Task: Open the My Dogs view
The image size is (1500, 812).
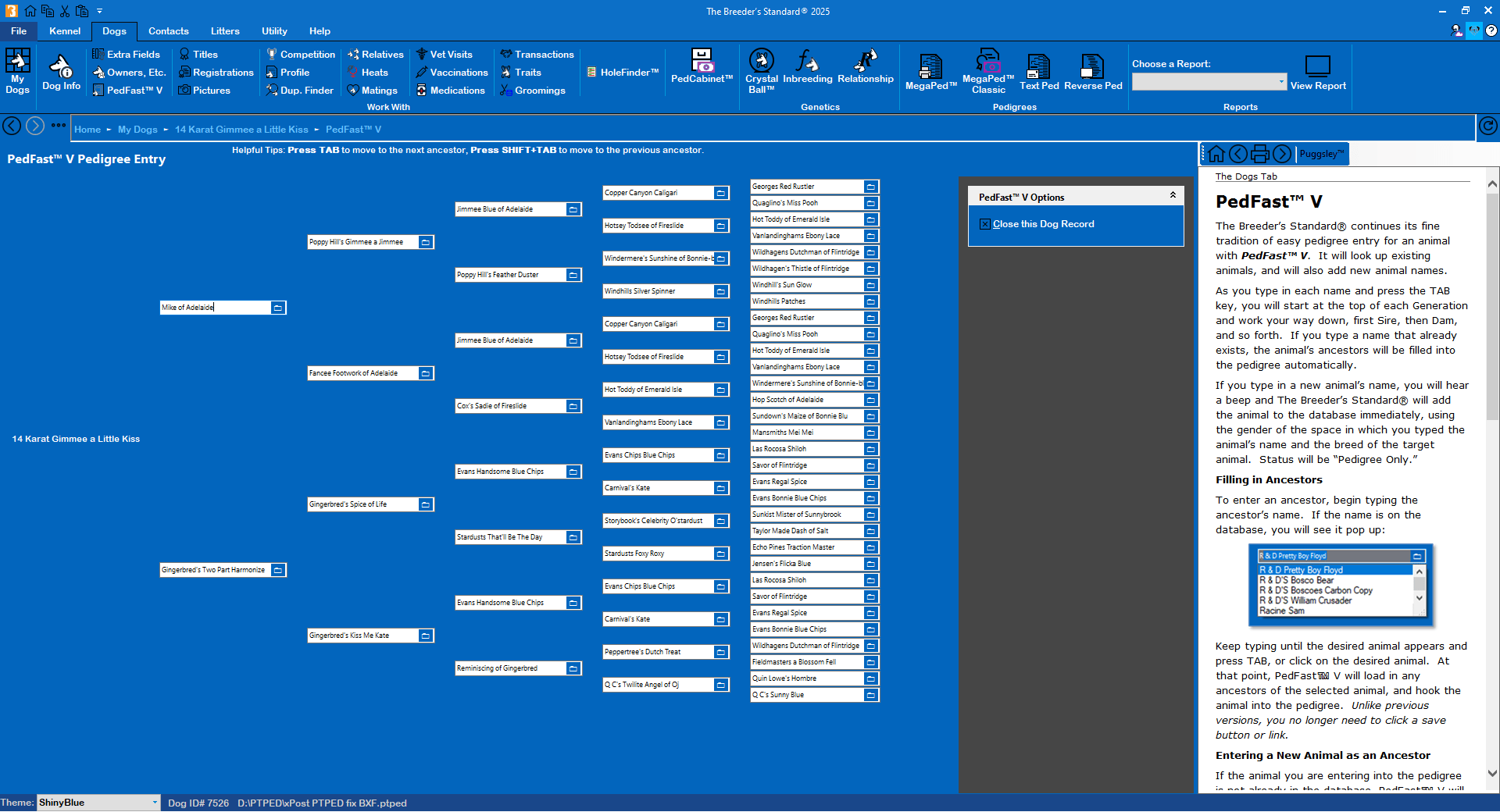Action: (17, 72)
